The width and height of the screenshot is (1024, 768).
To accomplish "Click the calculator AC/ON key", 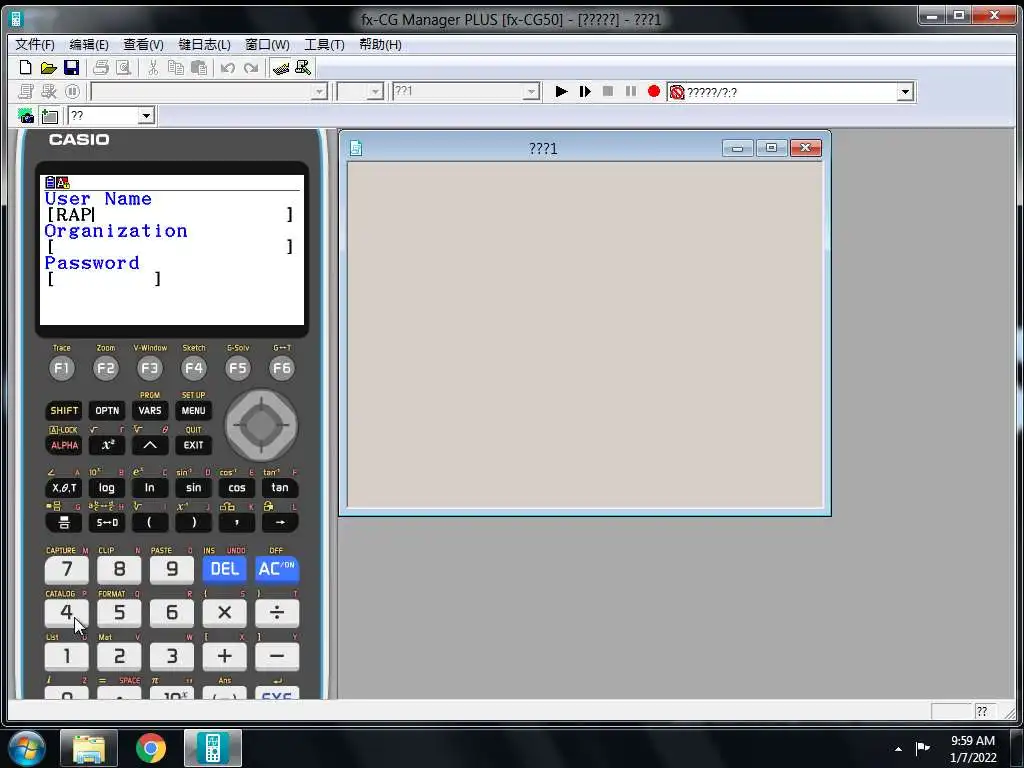I will pos(276,569).
